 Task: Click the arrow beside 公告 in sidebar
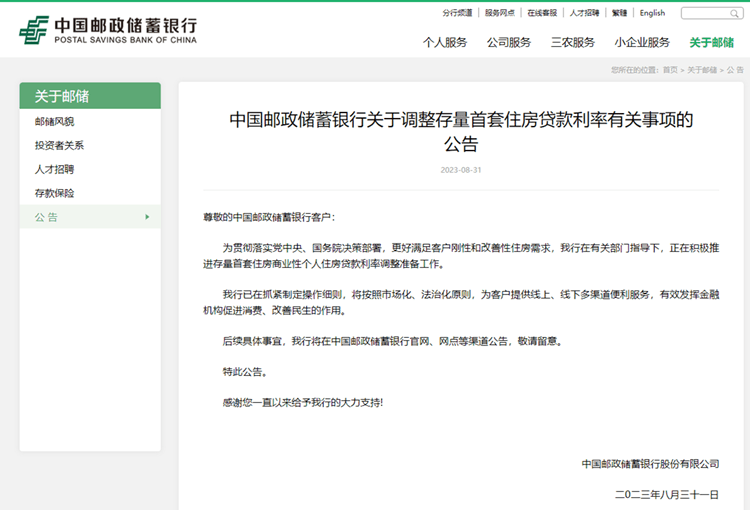(x=147, y=217)
